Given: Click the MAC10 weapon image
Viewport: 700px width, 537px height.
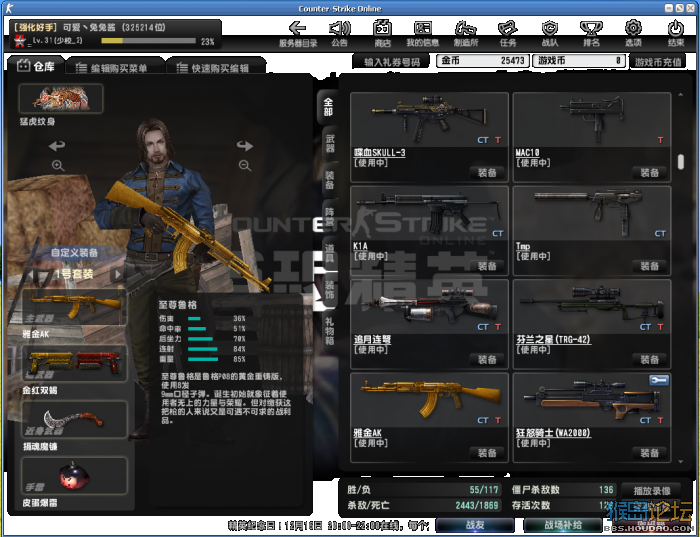Looking at the screenshot, I should [x=592, y=118].
